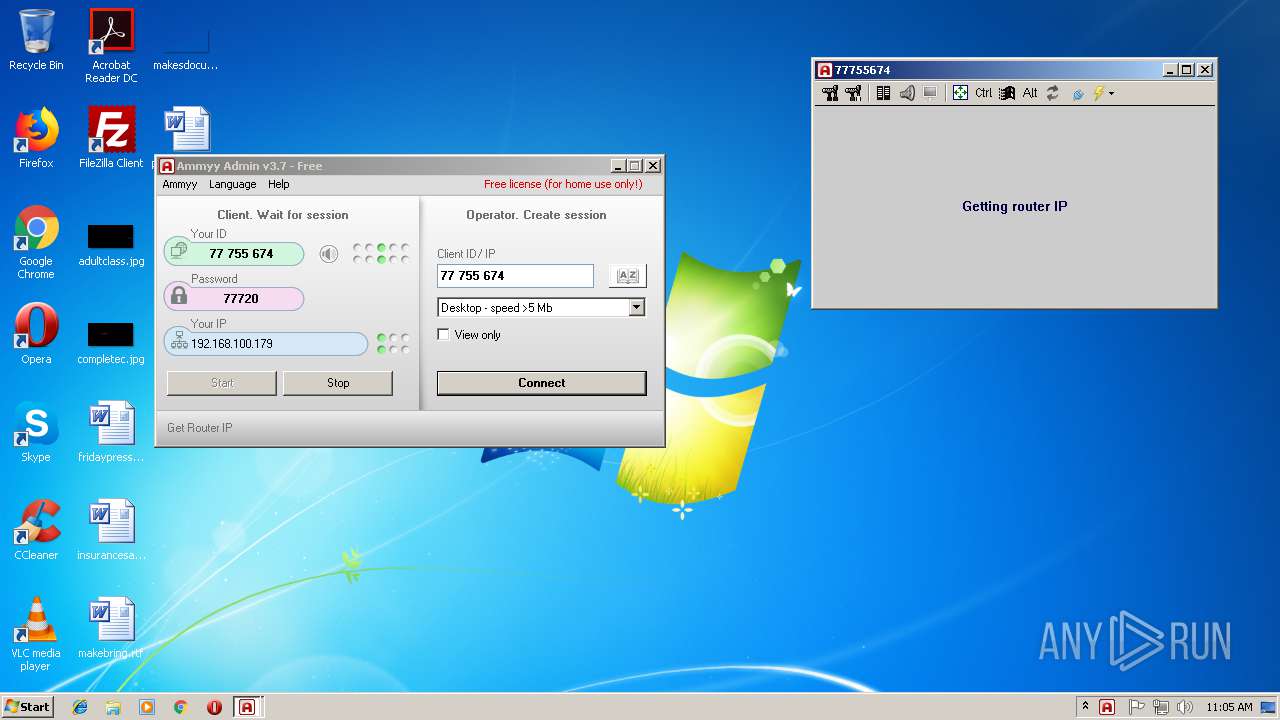
Task: Click the Getting router IP message
Action: pyautogui.click(x=1015, y=206)
